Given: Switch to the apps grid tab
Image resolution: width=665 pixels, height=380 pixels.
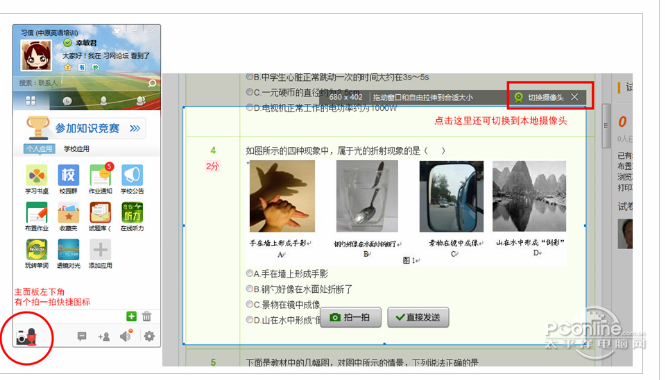Looking at the screenshot, I should point(31,101).
